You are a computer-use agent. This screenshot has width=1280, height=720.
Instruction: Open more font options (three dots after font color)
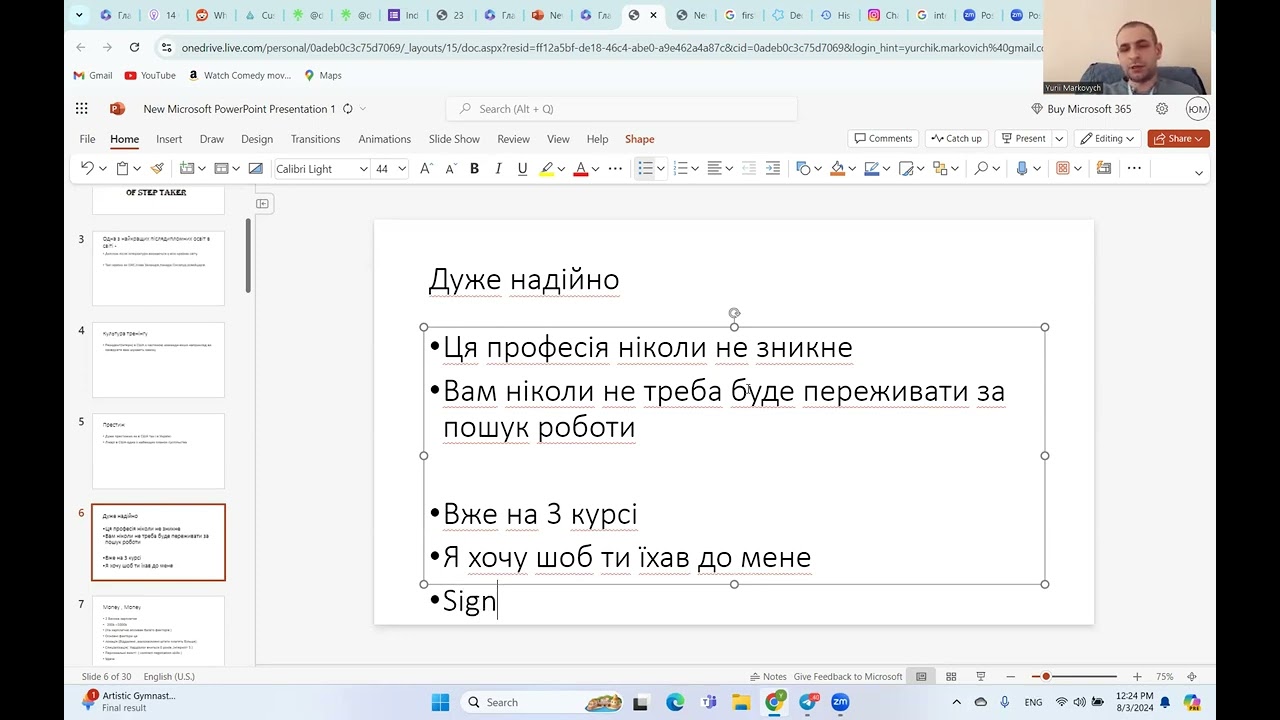point(616,168)
